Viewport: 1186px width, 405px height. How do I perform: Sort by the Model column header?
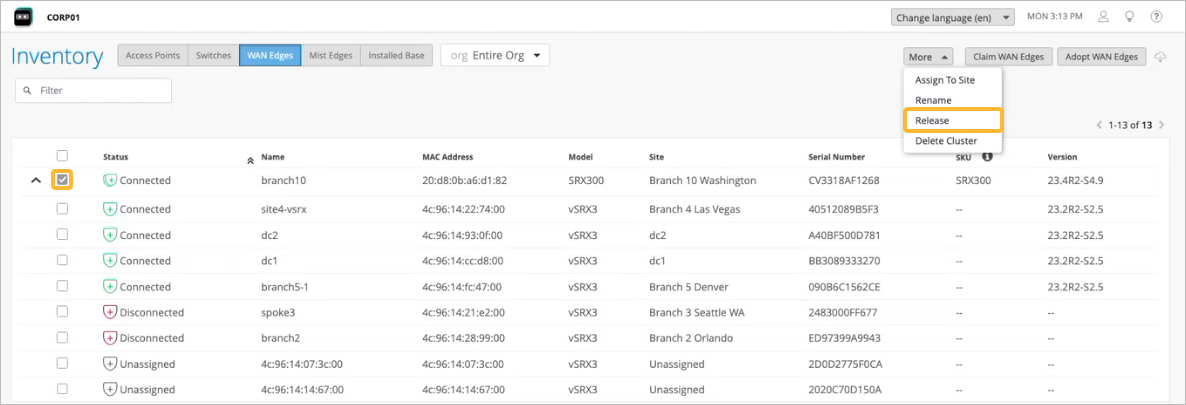click(x=581, y=157)
